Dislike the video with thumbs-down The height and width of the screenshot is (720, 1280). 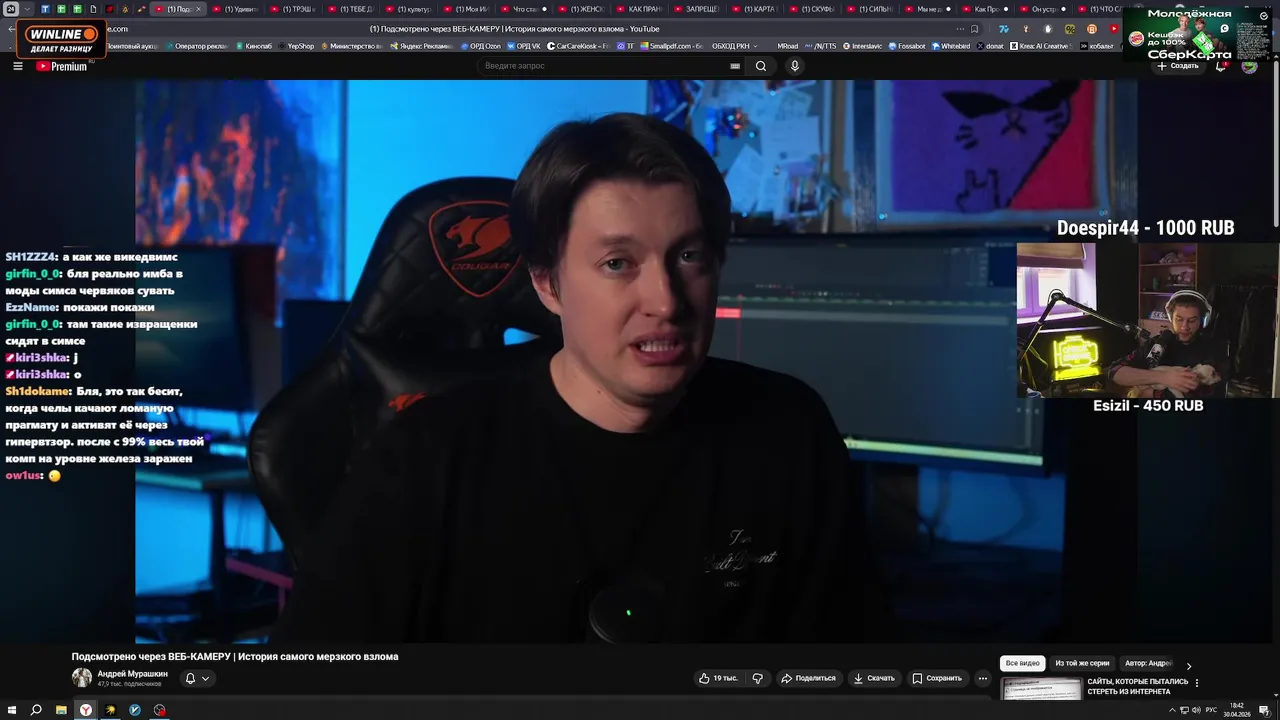click(x=758, y=678)
